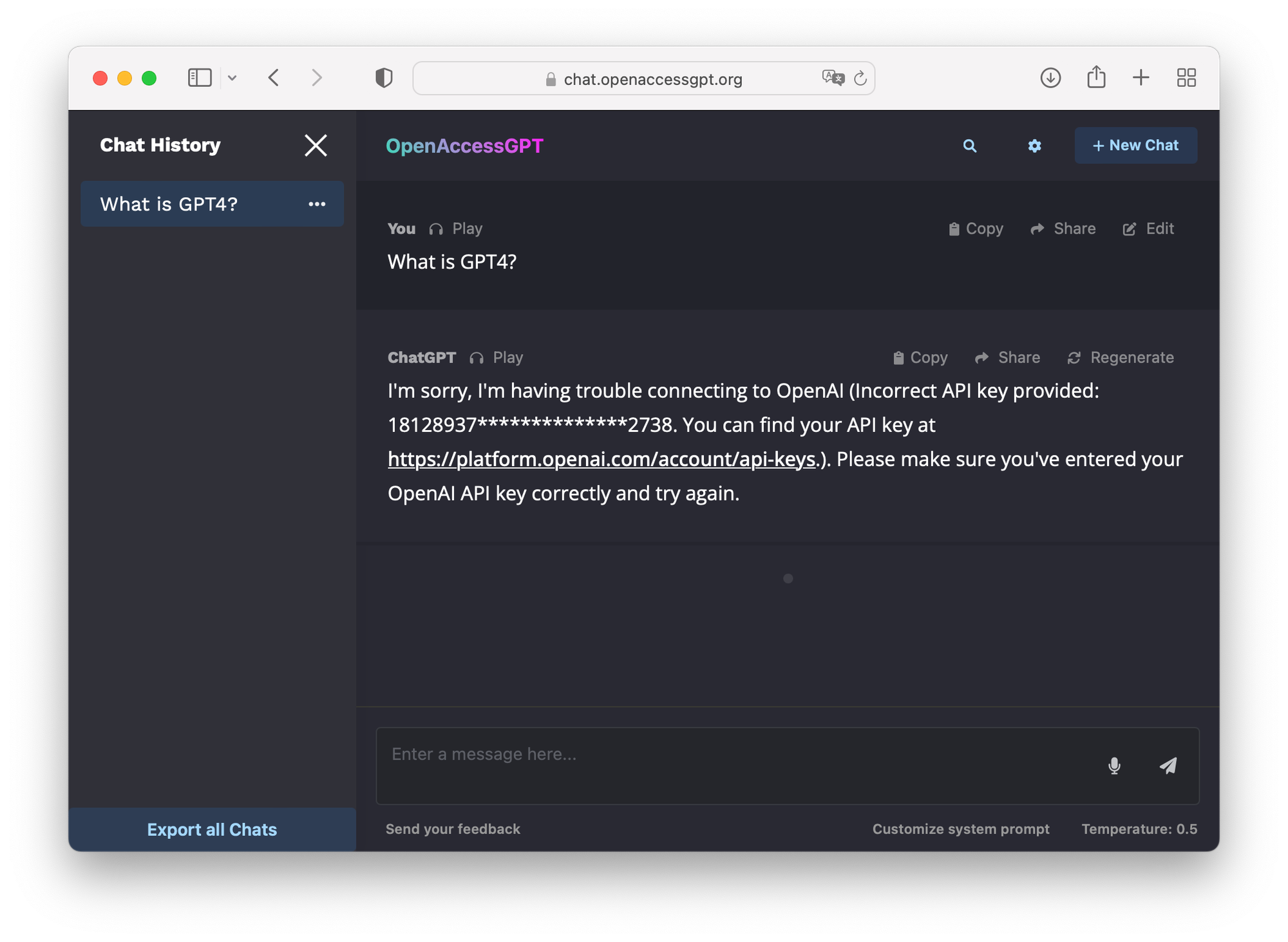Click the paper plane send icon
Screen dimensions: 1288x942
pyautogui.click(x=1168, y=766)
